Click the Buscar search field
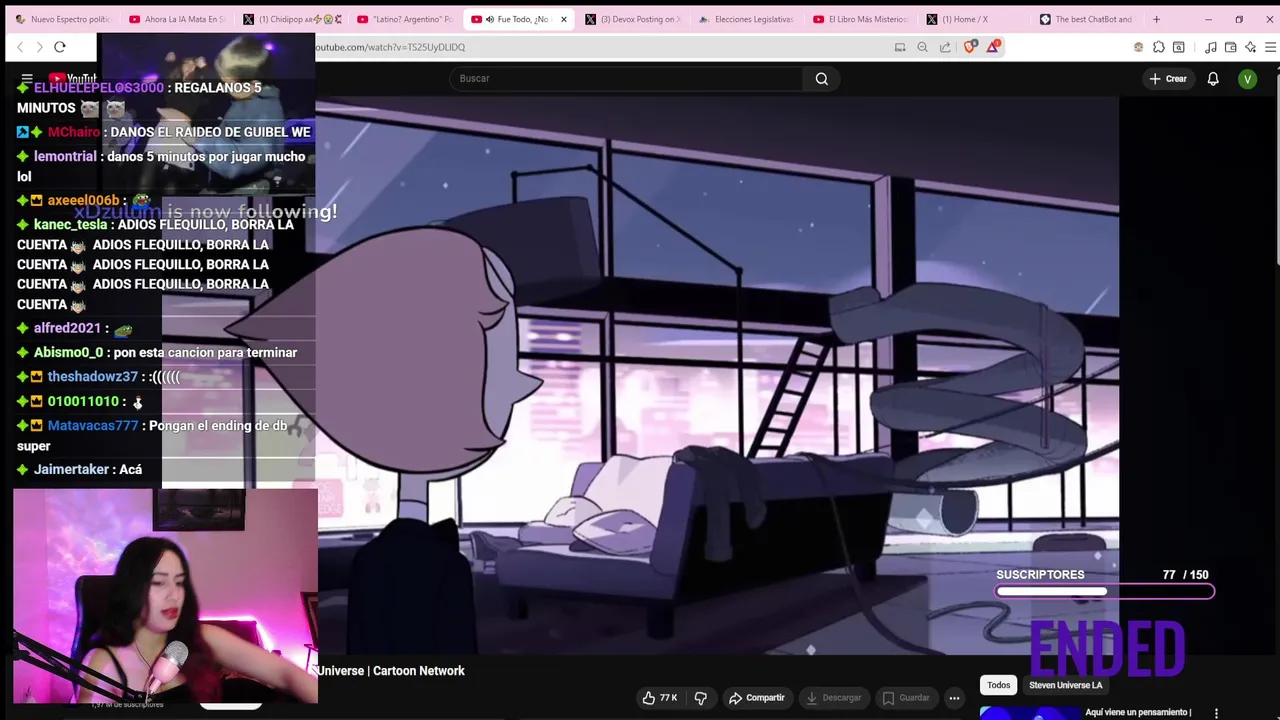Viewport: 1280px width, 720px height. [627, 79]
